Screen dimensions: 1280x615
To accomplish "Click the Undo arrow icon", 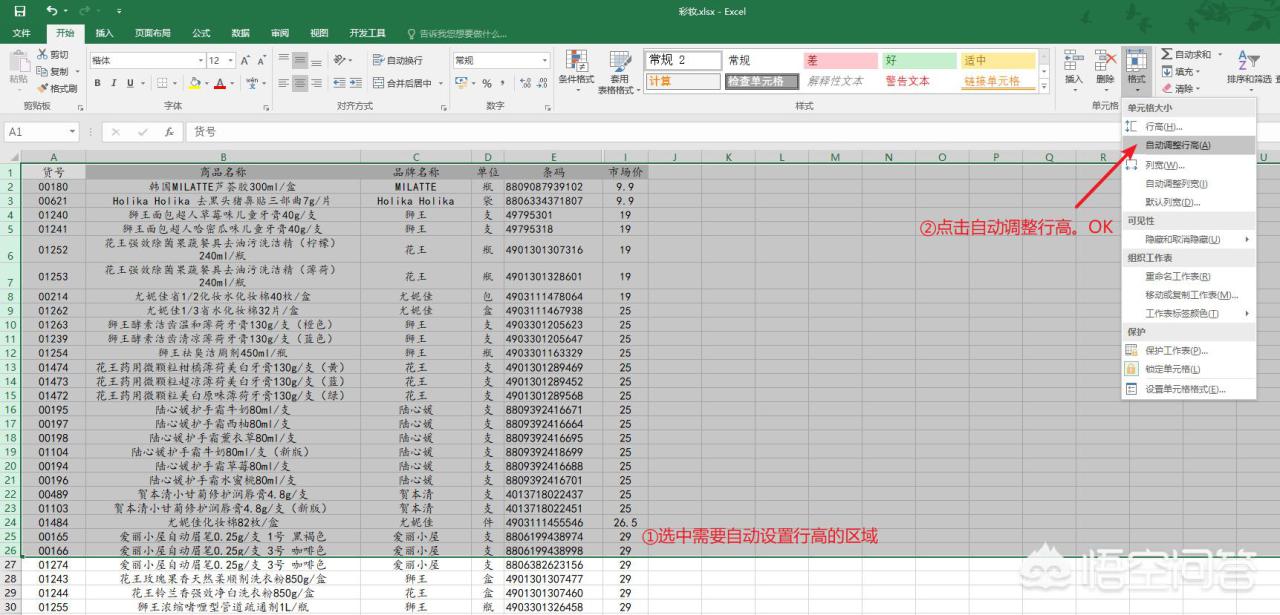I will pyautogui.click(x=51, y=11).
